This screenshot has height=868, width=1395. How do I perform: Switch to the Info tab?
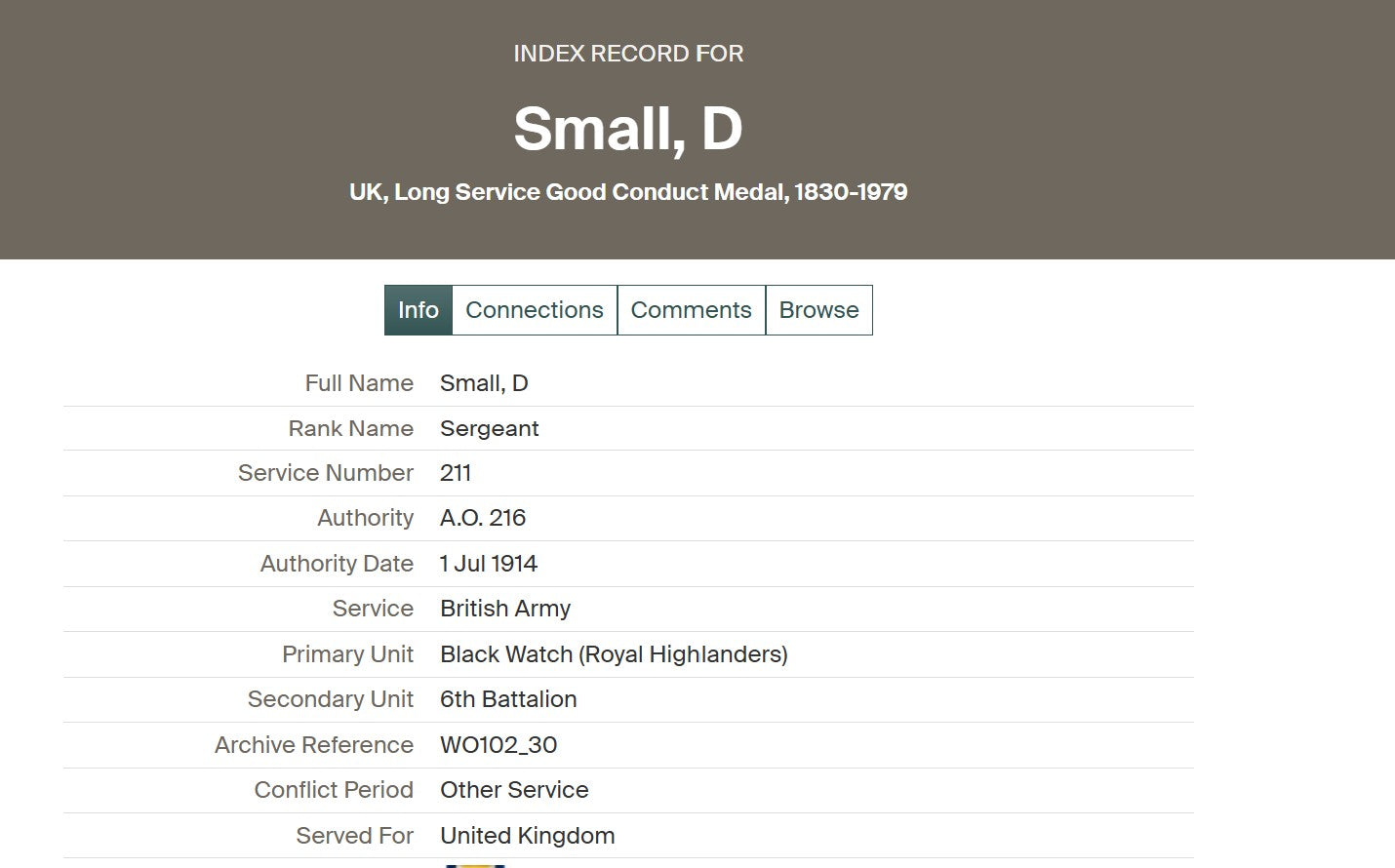[418, 310]
